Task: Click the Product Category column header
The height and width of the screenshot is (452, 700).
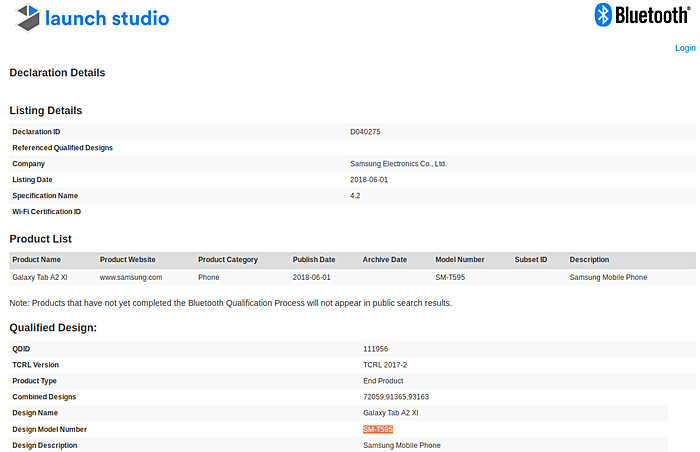Action: (x=227, y=260)
